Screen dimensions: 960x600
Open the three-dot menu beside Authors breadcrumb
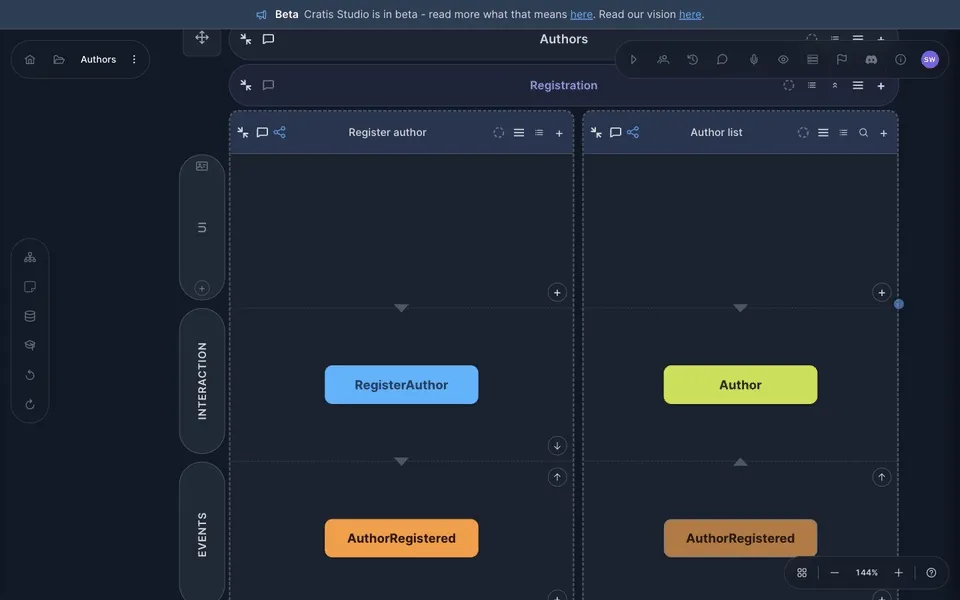tap(134, 59)
